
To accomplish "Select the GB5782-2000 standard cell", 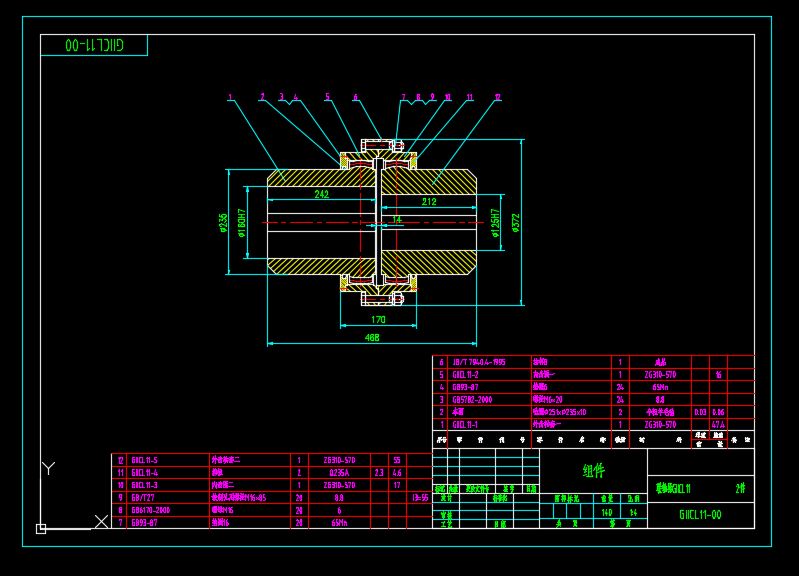I will (x=472, y=400).
